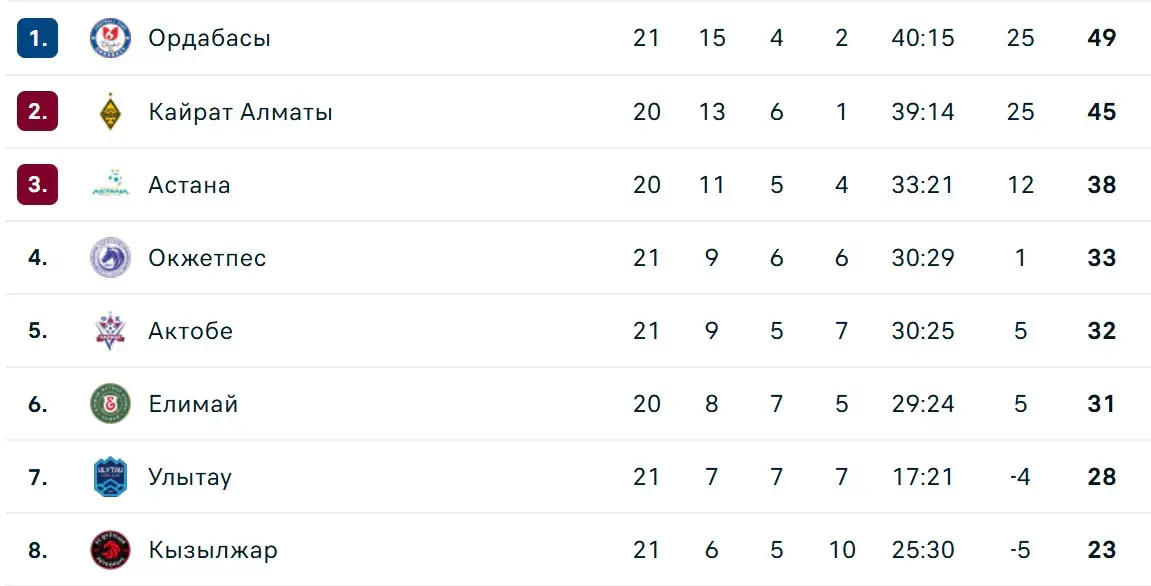Click the blue Улытау shield logo
The height and width of the screenshot is (586, 1151).
110,477
